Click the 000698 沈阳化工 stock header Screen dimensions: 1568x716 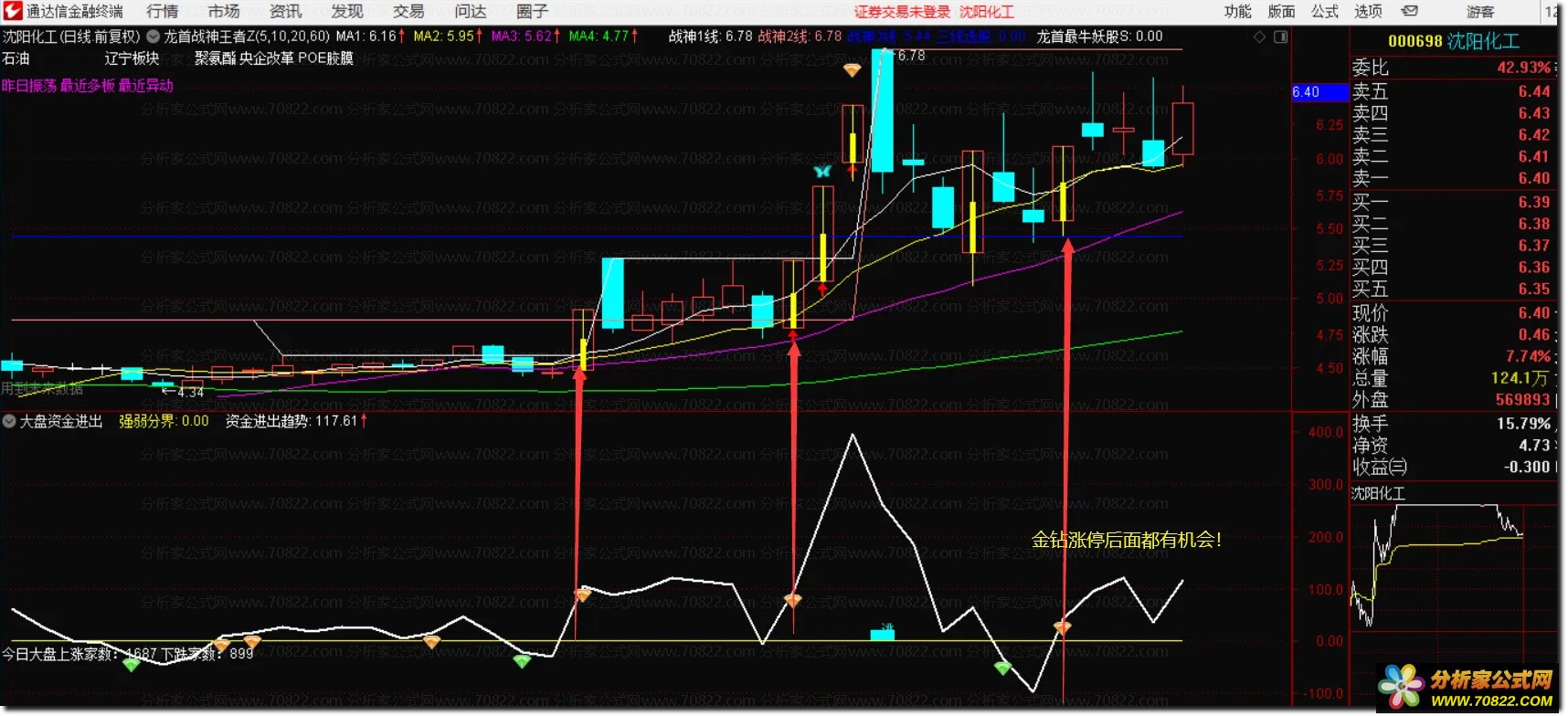[1454, 41]
